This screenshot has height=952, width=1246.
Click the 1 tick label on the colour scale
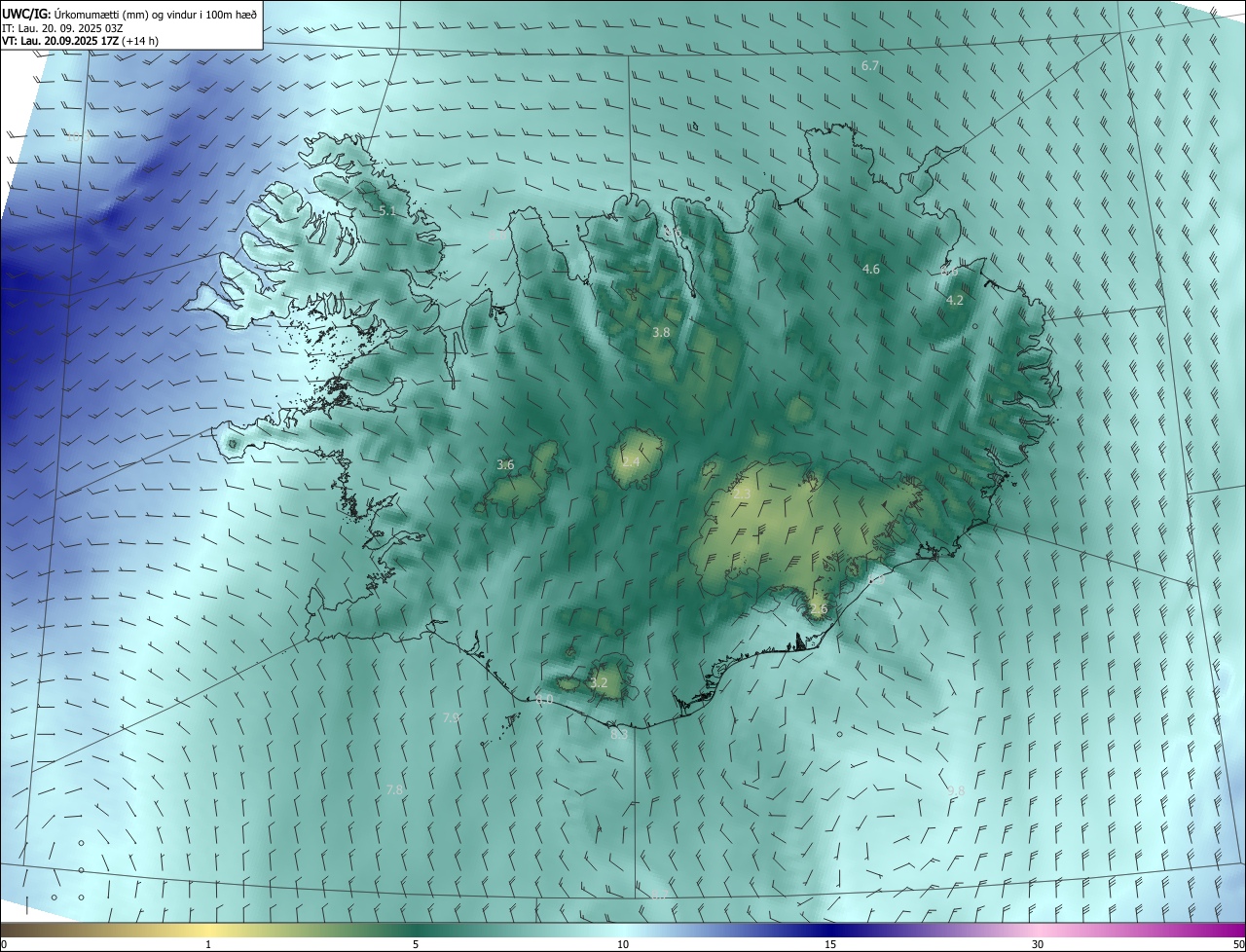208,945
